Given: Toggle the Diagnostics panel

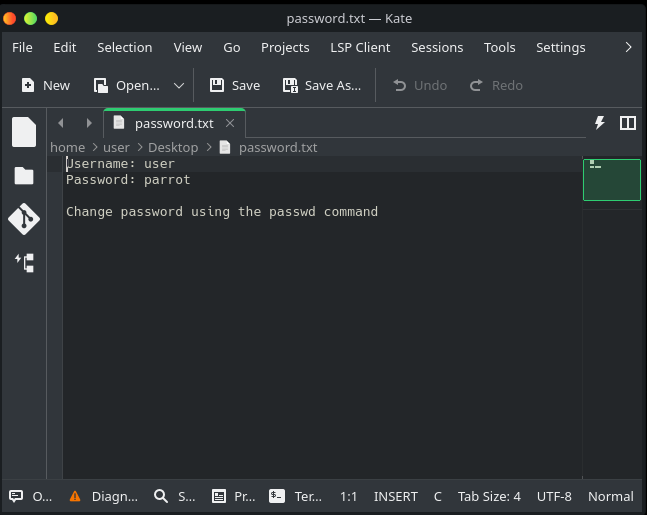Looking at the screenshot, I should [103, 496].
